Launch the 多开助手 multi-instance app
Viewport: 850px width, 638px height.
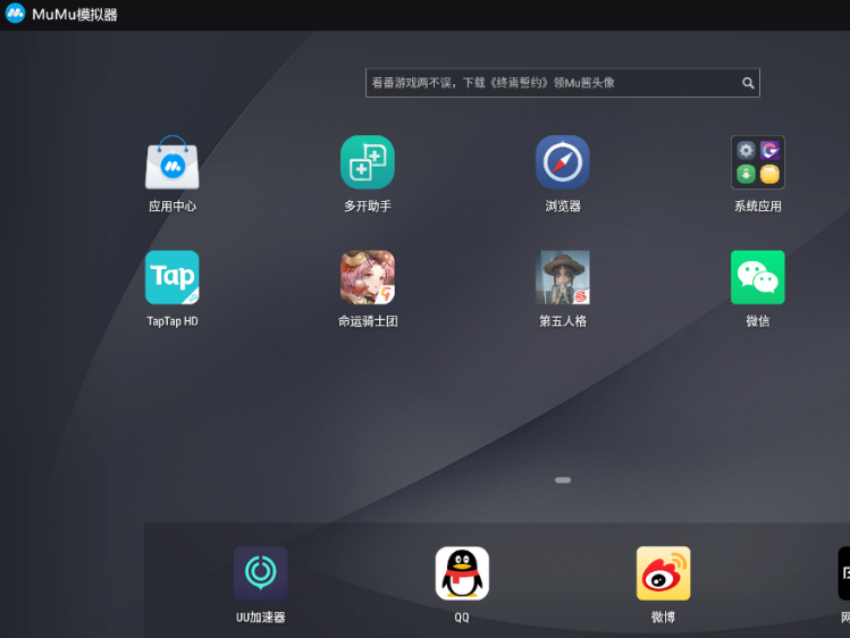point(368,162)
